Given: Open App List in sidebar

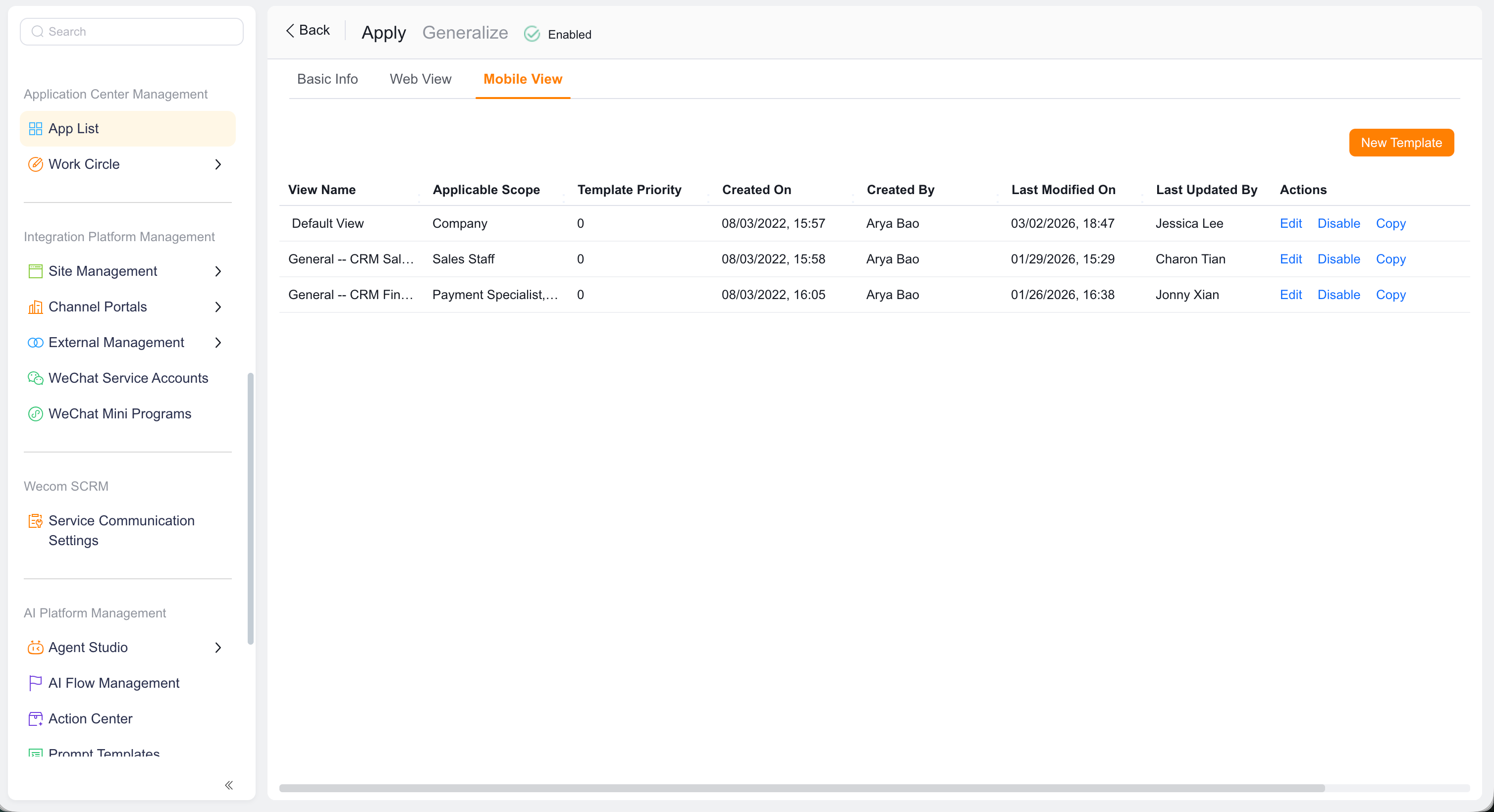Looking at the screenshot, I should pos(128,129).
